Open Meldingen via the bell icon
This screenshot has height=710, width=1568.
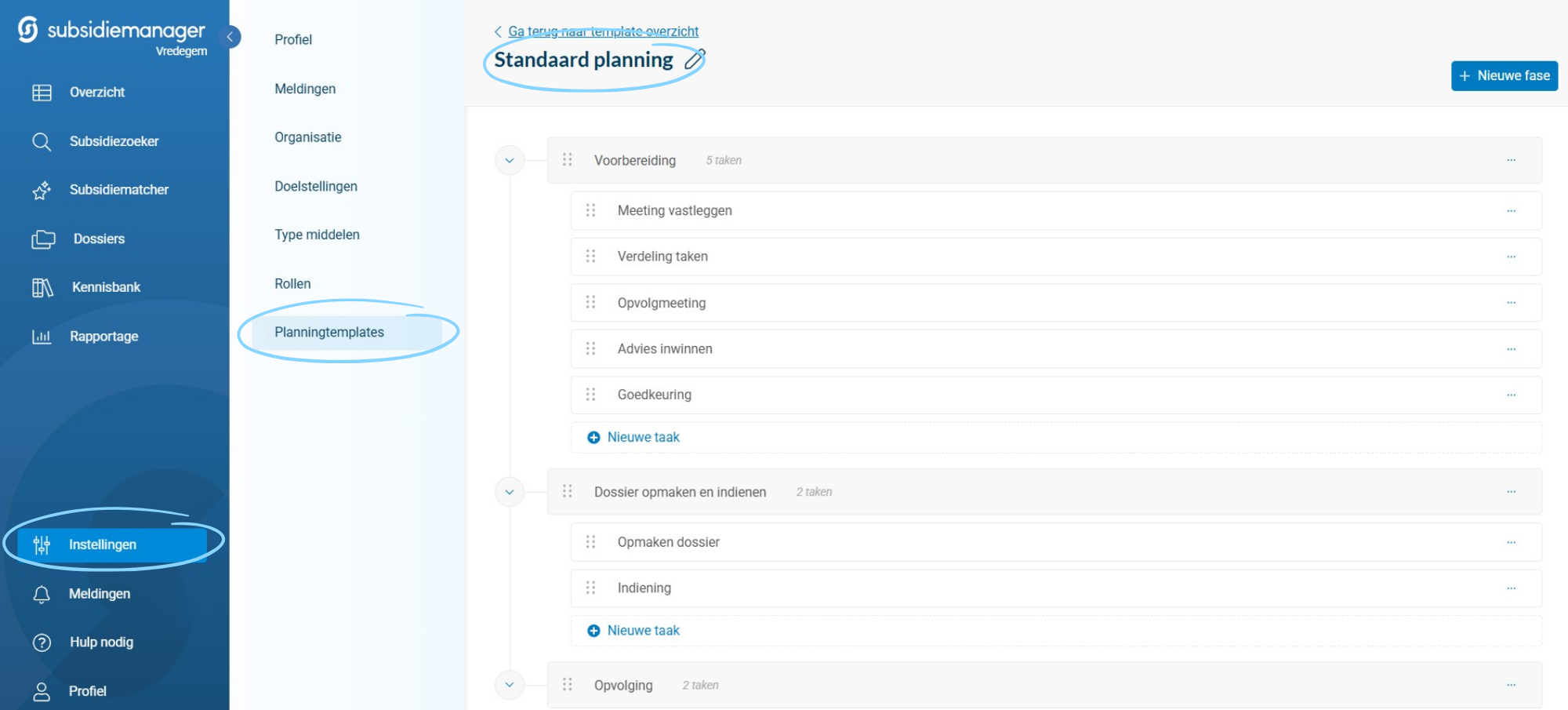pos(40,594)
